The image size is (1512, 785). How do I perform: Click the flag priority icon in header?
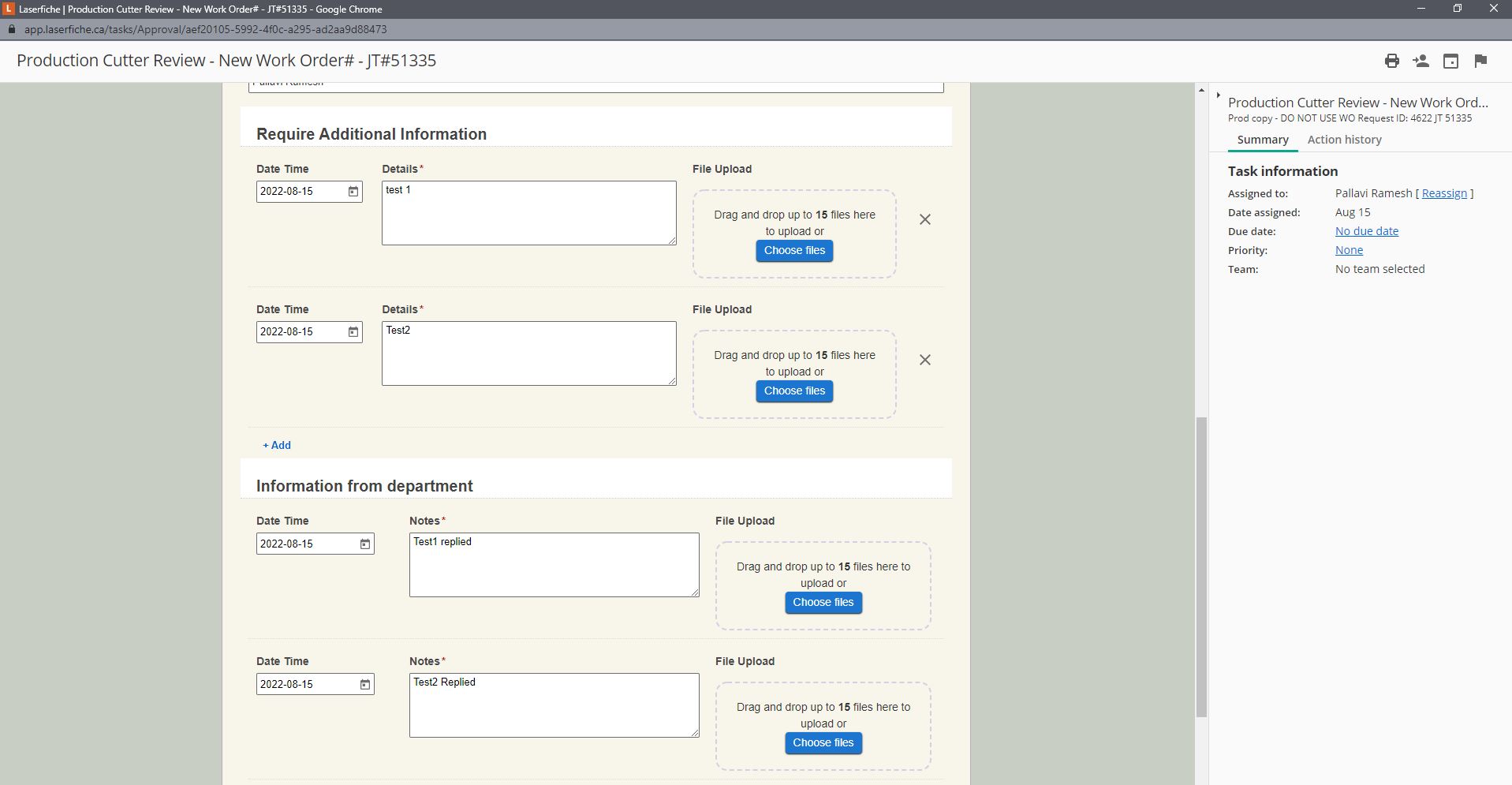pyautogui.click(x=1480, y=61)
